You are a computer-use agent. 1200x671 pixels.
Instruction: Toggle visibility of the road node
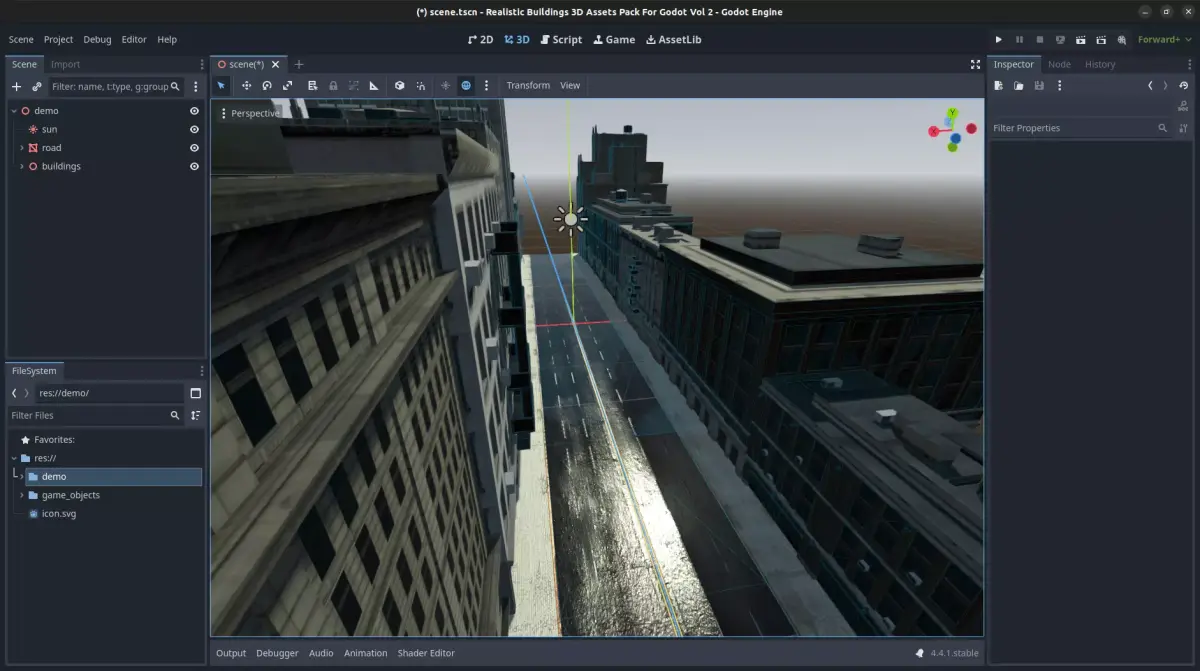click(194, 148)
